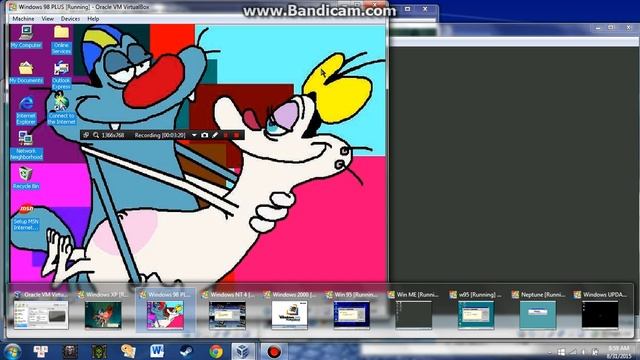Select the Internet Explorer desktop icon
Image resolution: width=640 pixels, height=360 pixels.
26,110
